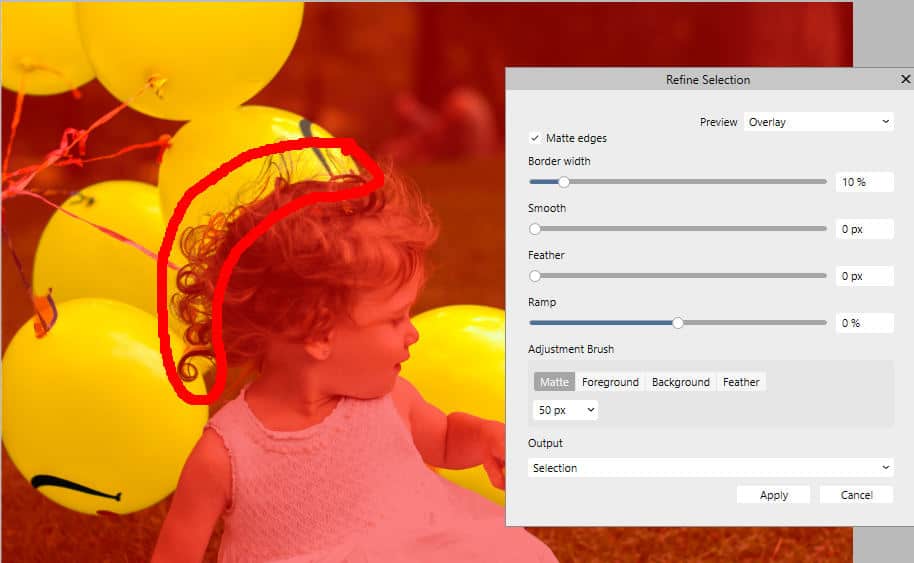Uncheck the Matte edges checkbox
Screen dimensions: 914x563
(x=534, y=138)
